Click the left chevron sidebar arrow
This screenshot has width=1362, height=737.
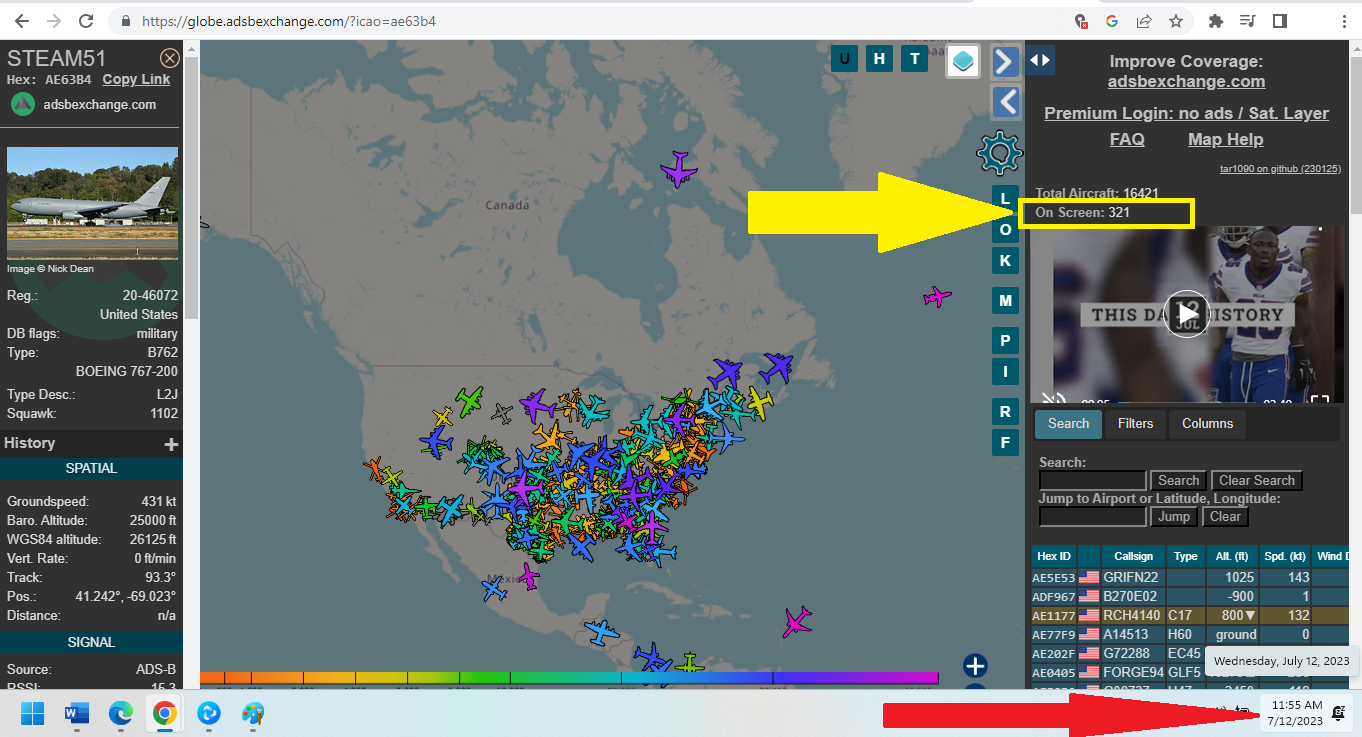[x=1005, y=101]
